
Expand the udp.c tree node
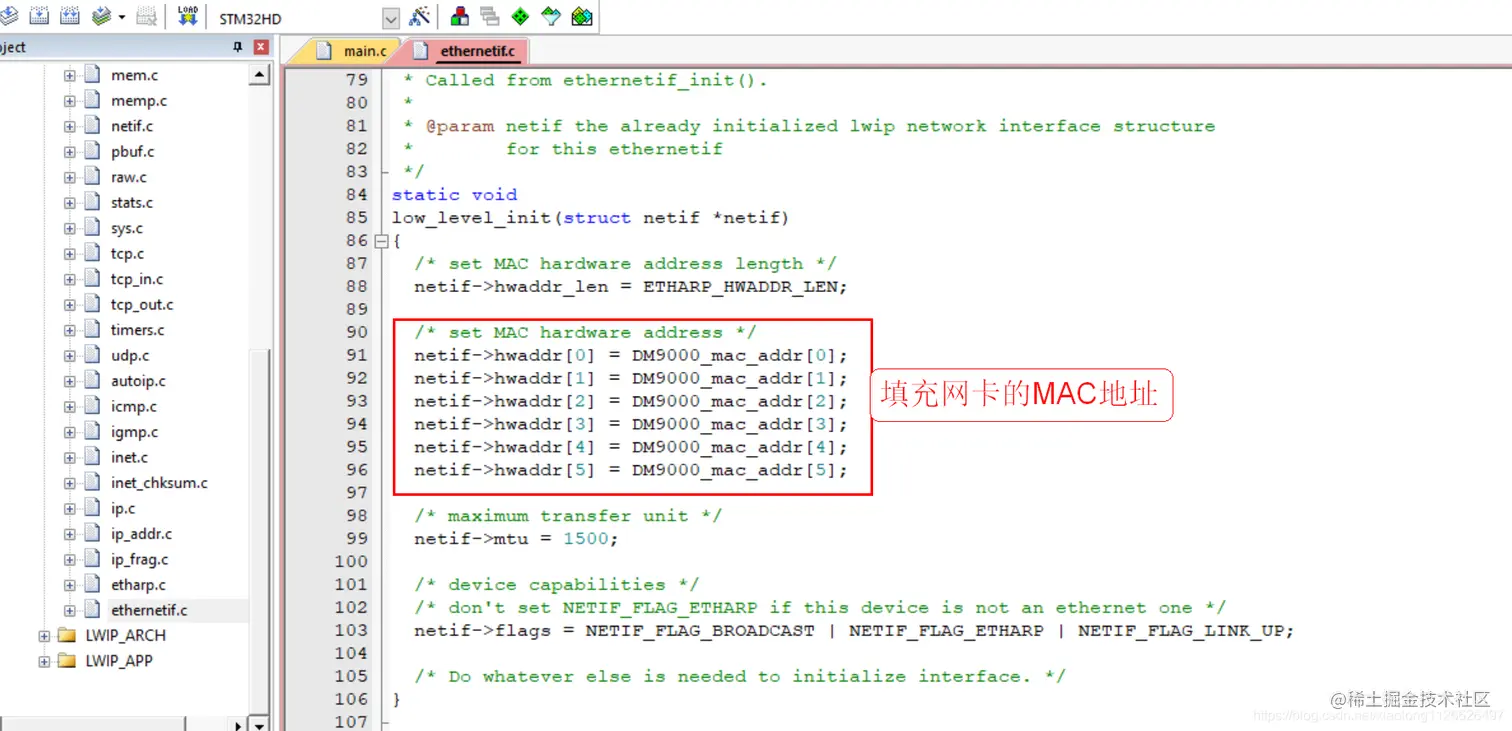click(x=70, y=356)
